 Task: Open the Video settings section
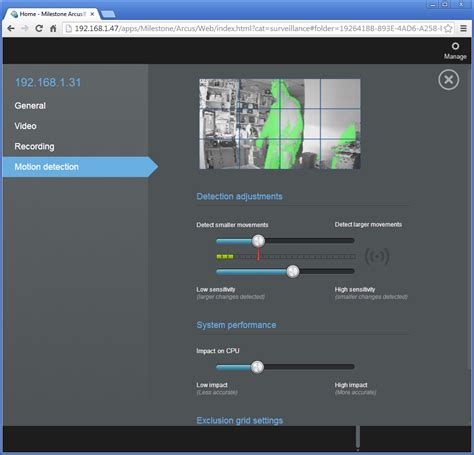click(25, 126)
